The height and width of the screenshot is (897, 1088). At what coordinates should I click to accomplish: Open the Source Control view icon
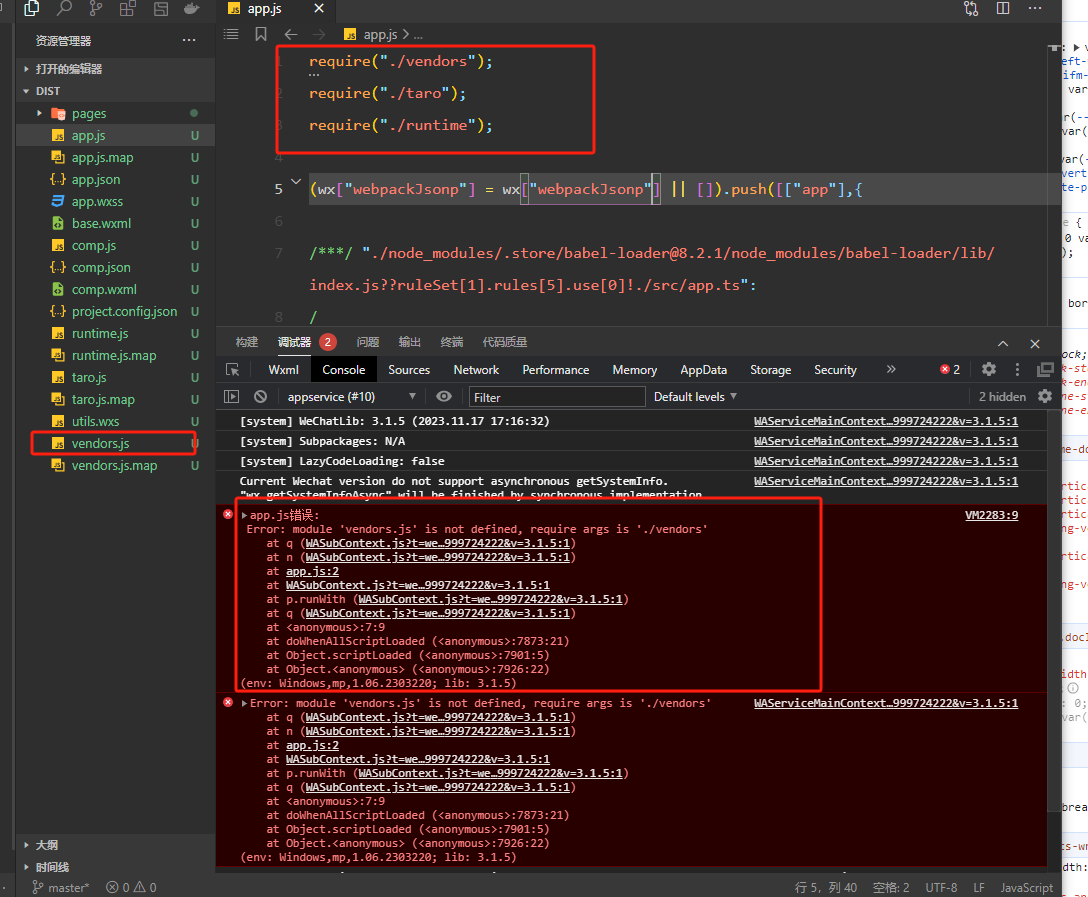96,9
